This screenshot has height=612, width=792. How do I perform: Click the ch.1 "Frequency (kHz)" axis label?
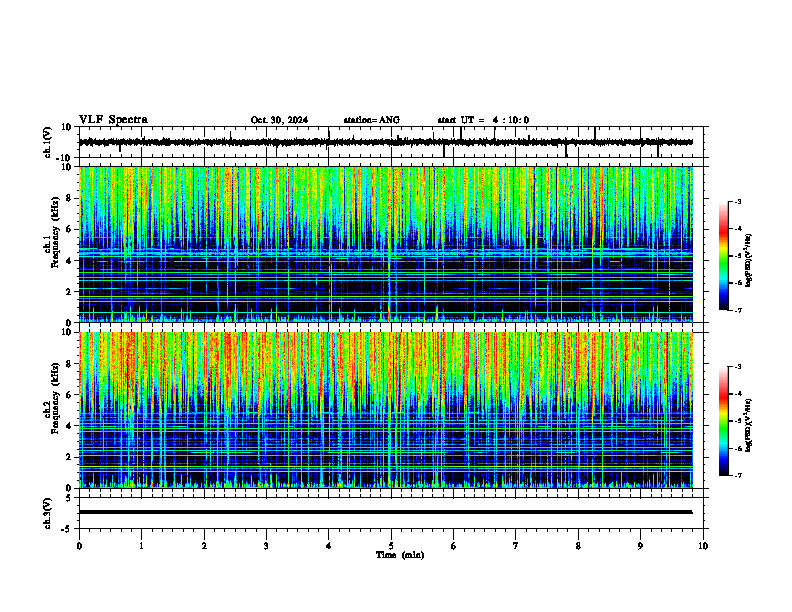[55, 232]
